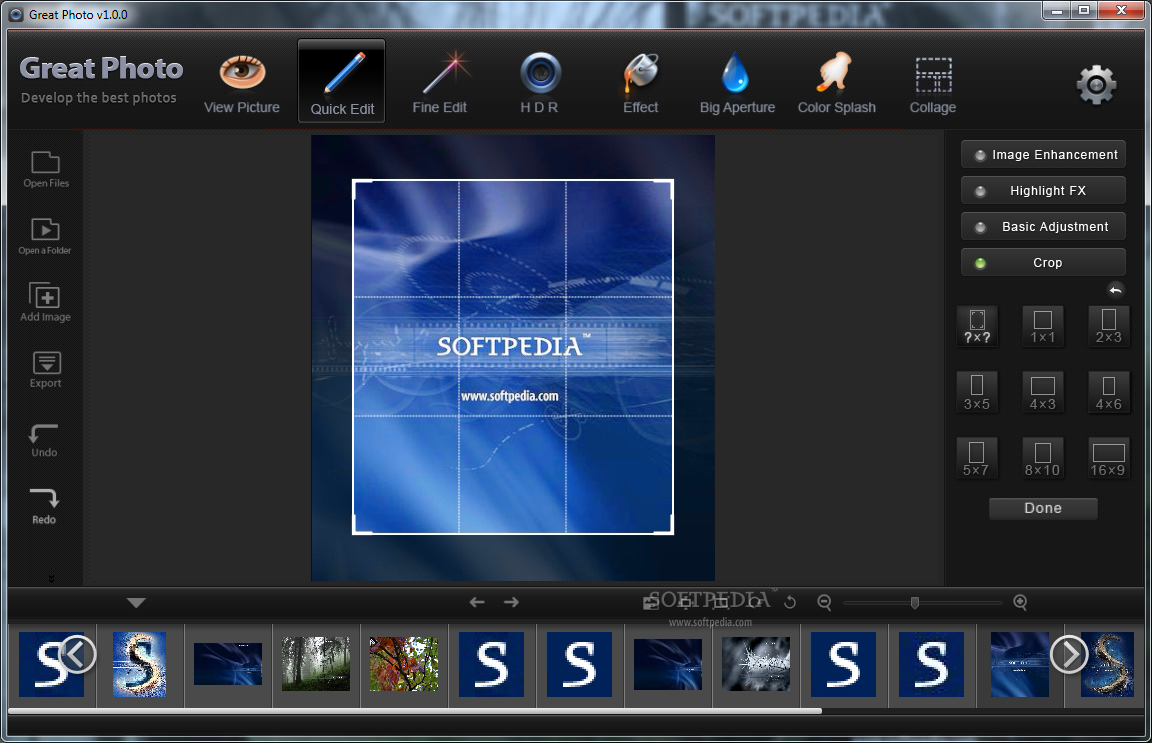The height and width of the screenshot is (743, 1152).
Task: Expand the Basic Adjustment section
Action: (x=1043, y=226)
